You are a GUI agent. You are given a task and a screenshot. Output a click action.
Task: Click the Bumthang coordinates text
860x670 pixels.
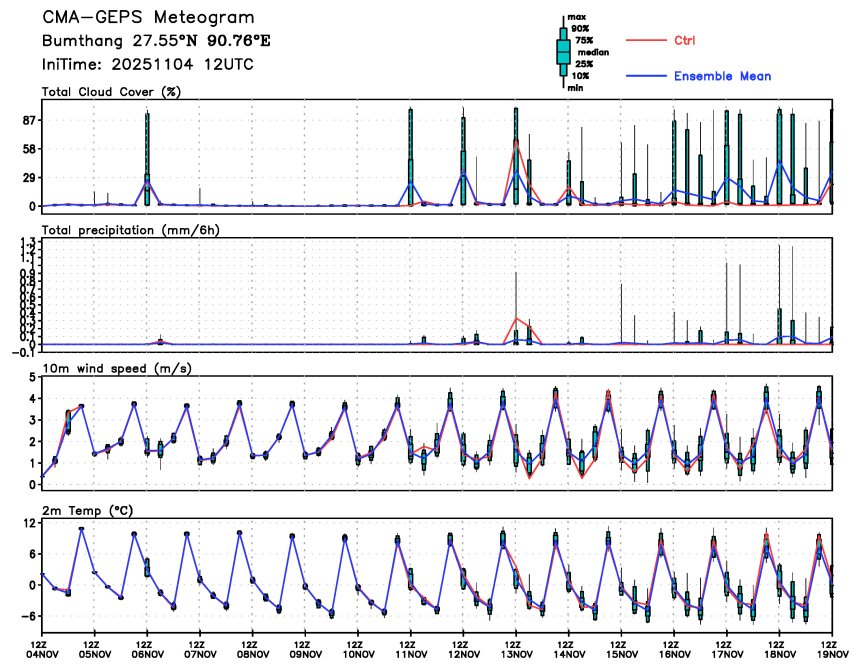[156, 41]
